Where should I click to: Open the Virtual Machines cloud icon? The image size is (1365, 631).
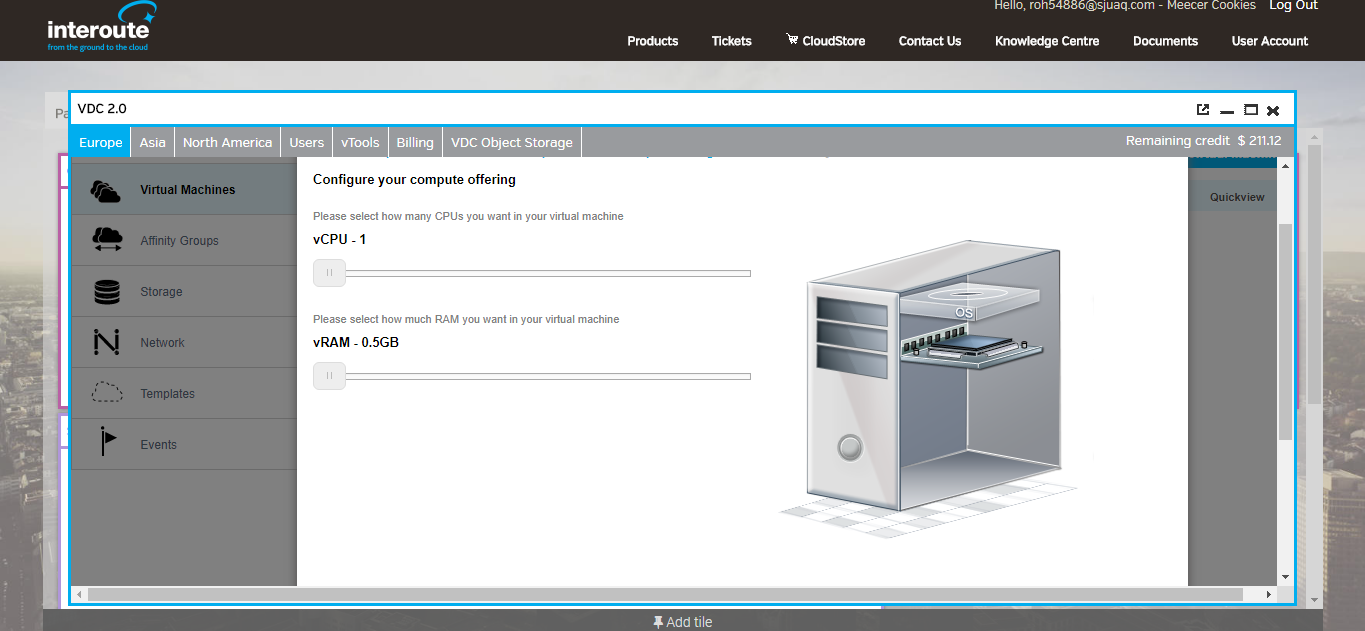pos(105,190)
